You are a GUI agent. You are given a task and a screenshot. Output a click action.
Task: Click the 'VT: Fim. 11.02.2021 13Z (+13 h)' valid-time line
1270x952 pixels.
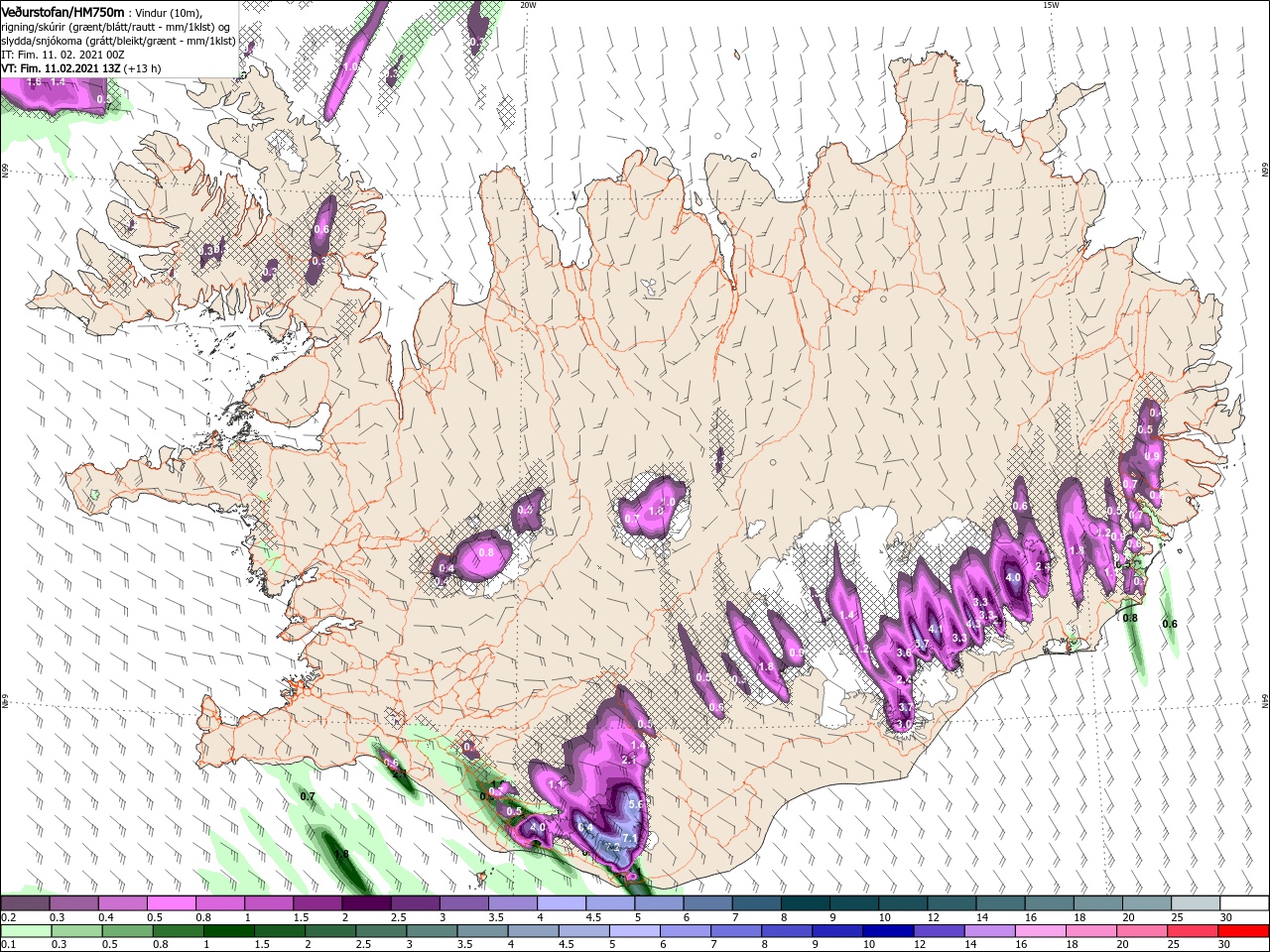point(80,68)
